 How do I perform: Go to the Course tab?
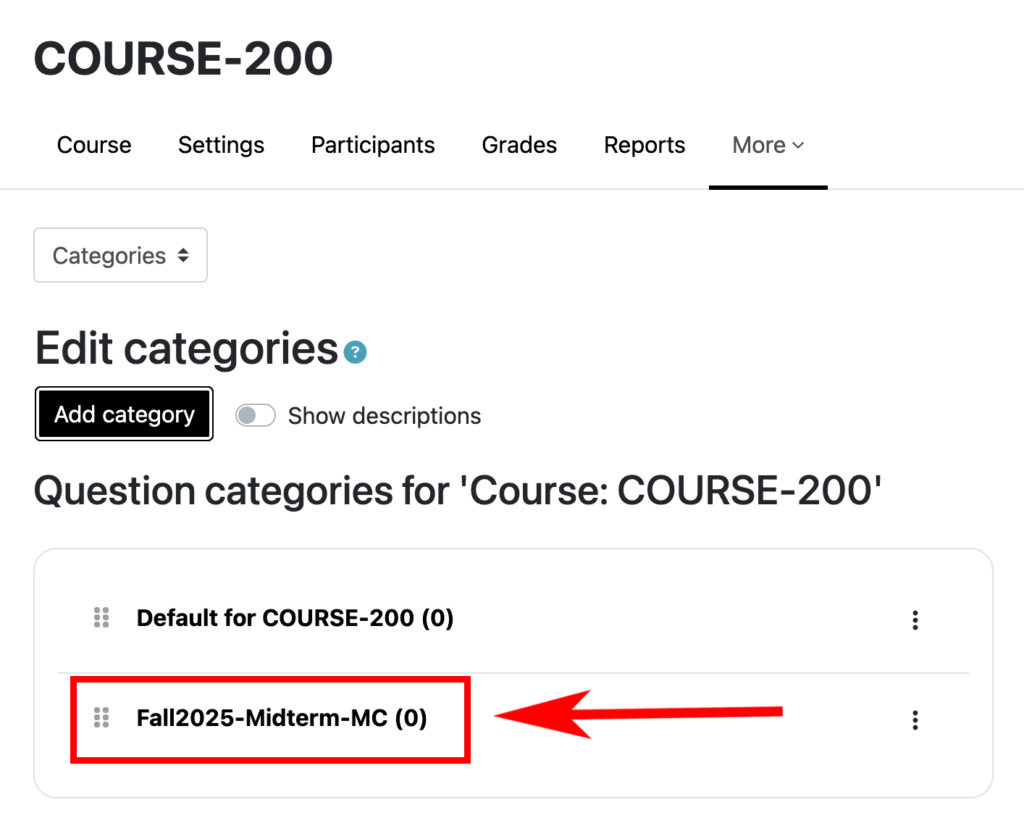(x=94, y=145)
